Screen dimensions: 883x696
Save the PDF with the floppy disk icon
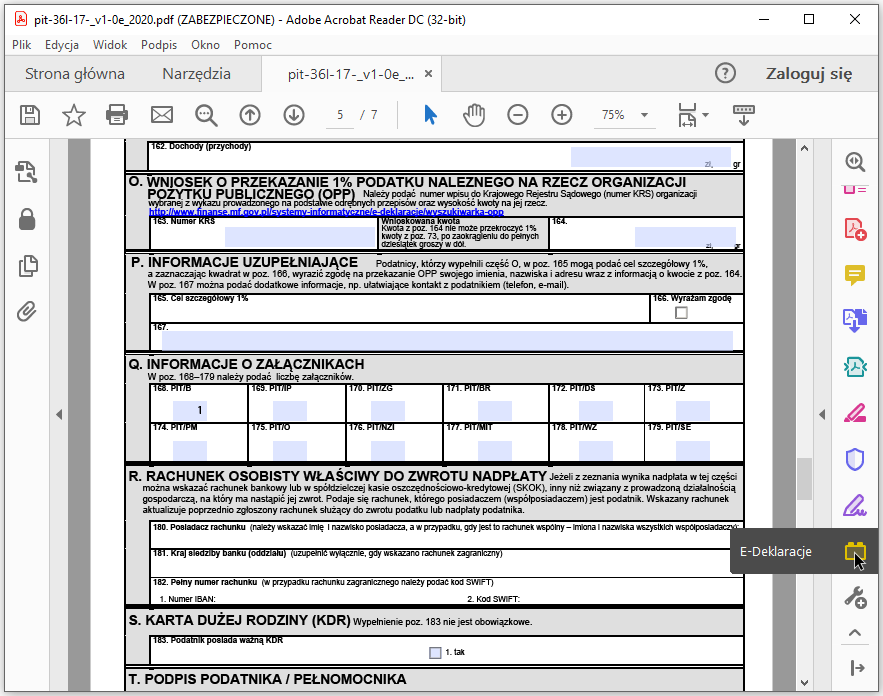30,115
